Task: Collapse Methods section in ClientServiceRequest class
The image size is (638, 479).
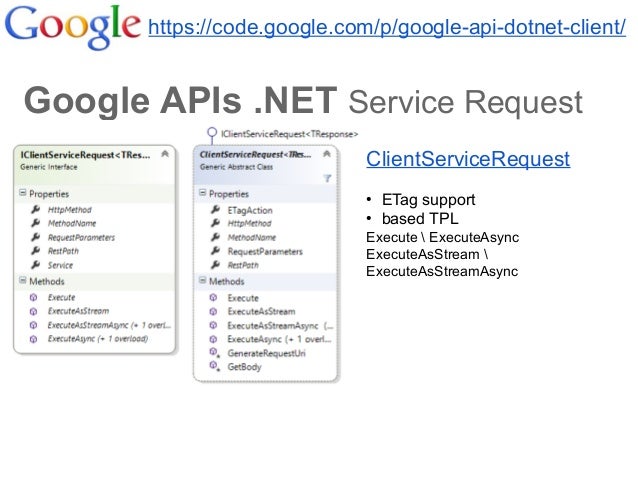Action: click(x=203, y=280)
